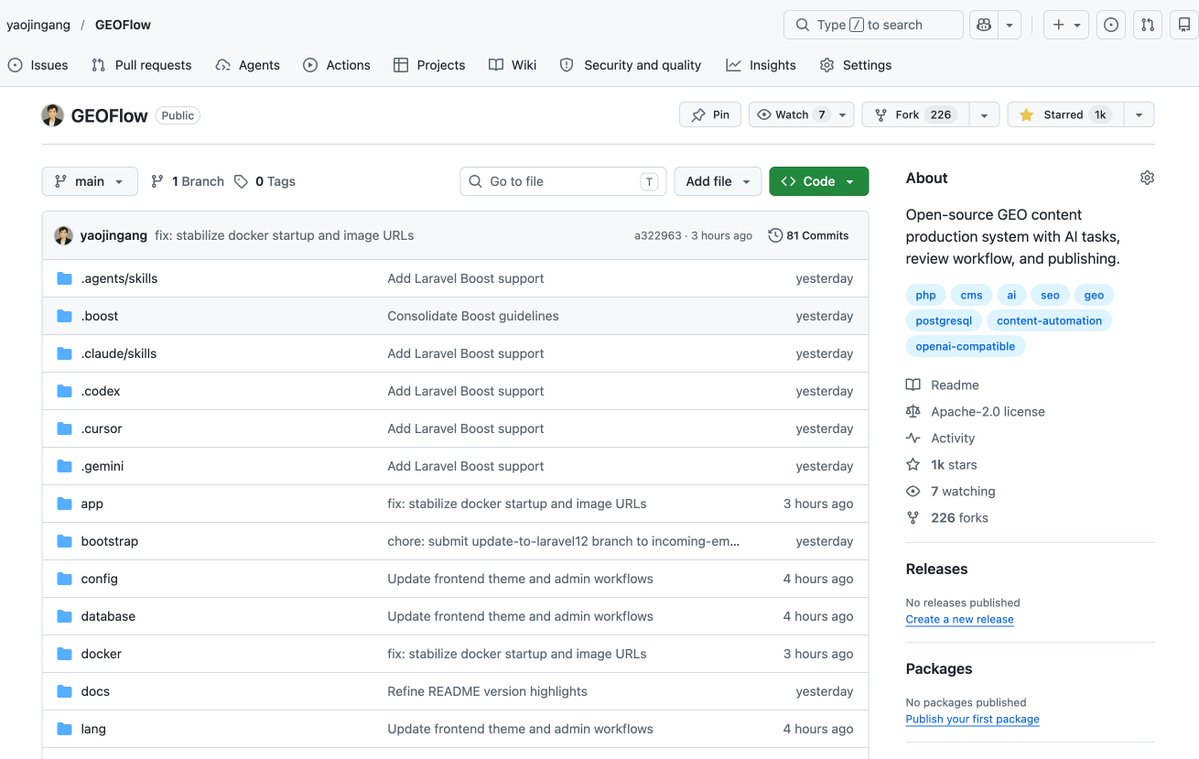The width and height of the screenshot is (1199, 759).
Task: Open the docs folder
Action: point(95,691)
